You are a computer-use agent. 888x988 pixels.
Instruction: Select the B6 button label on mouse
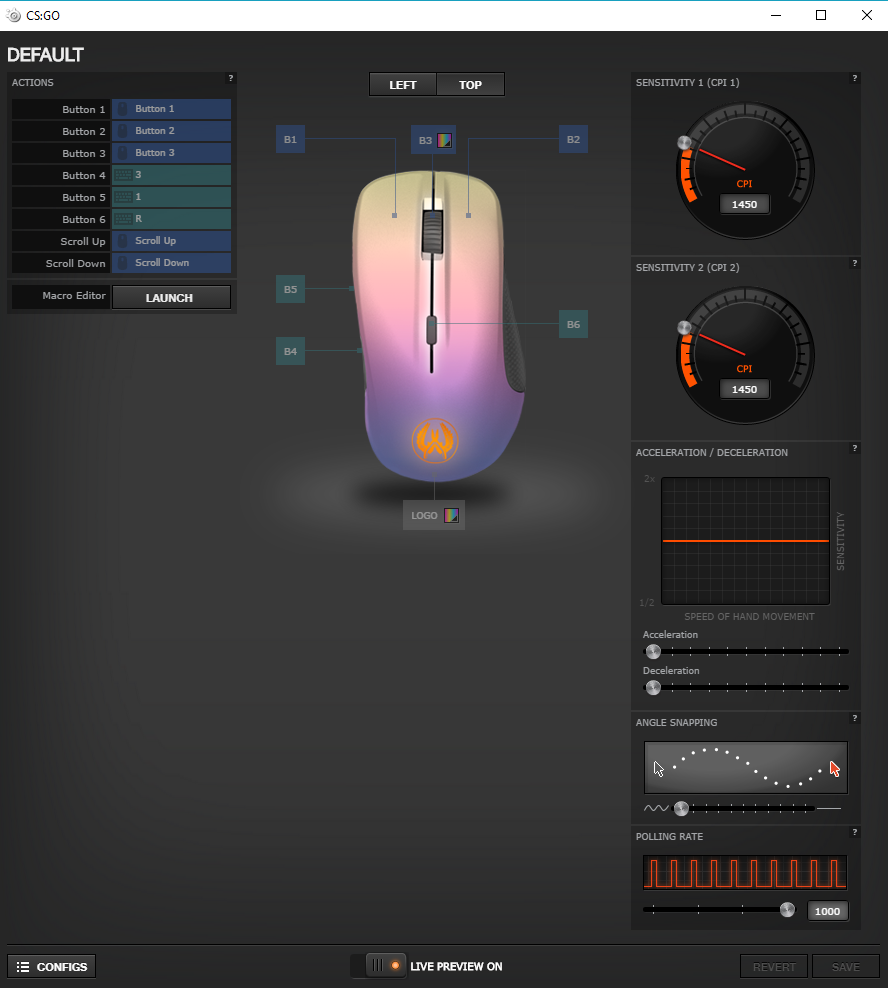click(x=573, y=324)
